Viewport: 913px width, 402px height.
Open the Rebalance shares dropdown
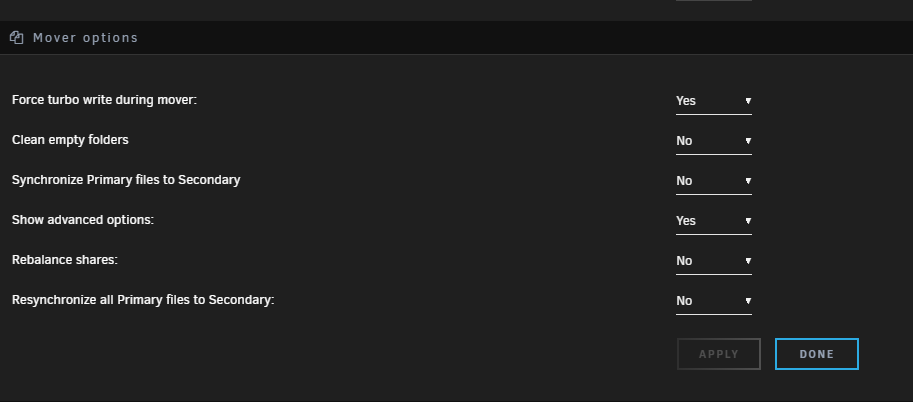713,261
